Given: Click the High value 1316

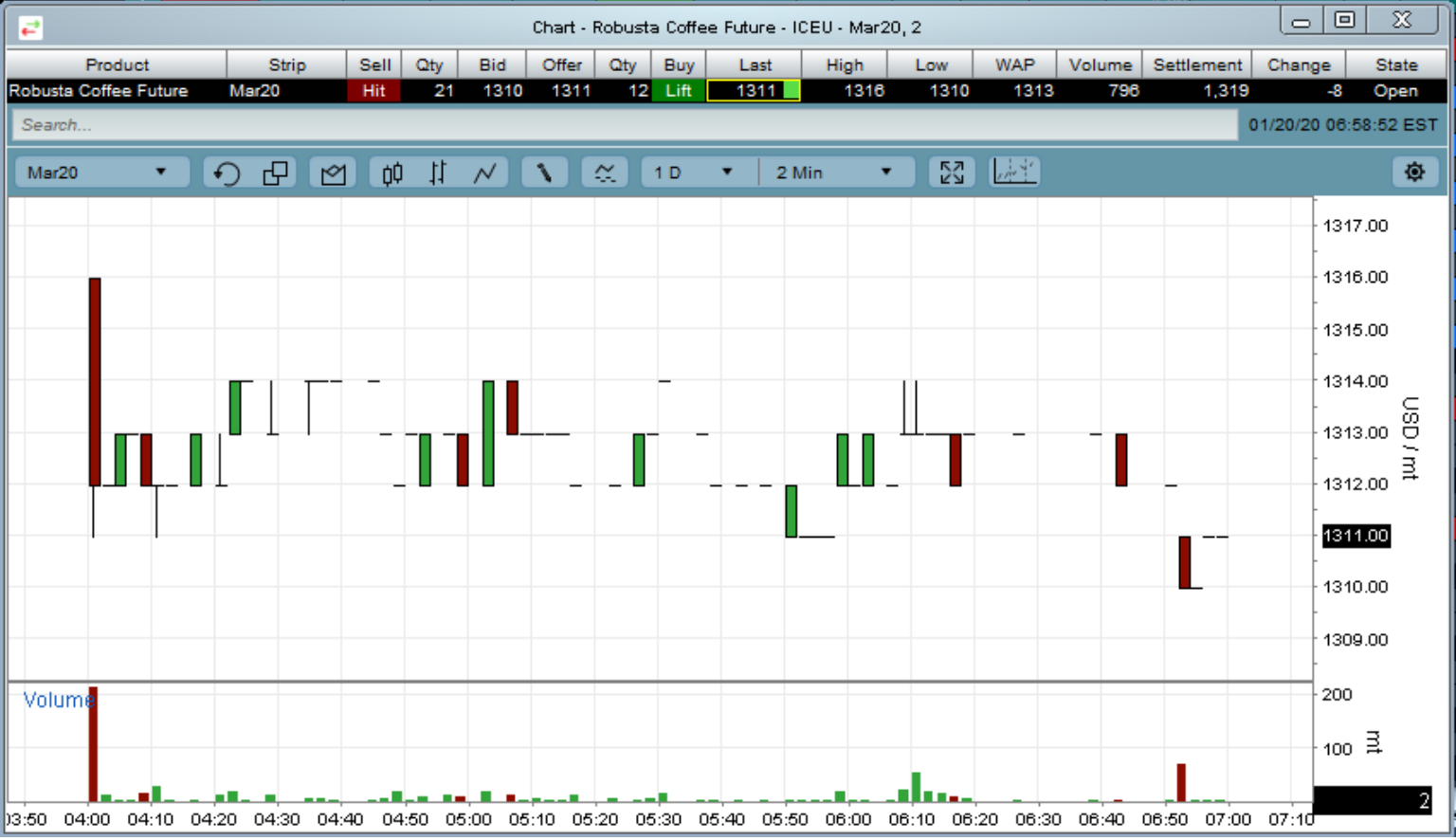Looking at the screenshot, I should point(864,91).
